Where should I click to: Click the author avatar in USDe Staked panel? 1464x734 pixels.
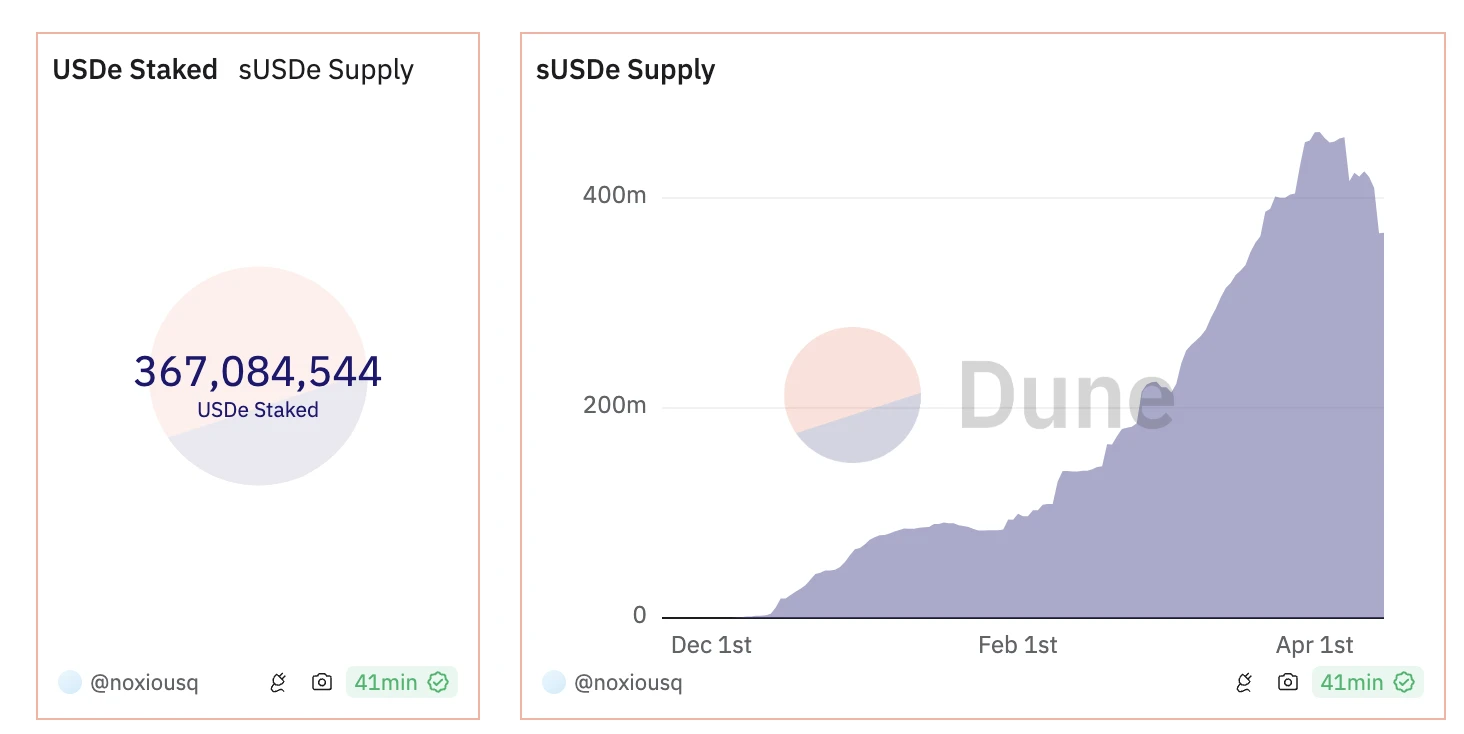click(70, 683)
